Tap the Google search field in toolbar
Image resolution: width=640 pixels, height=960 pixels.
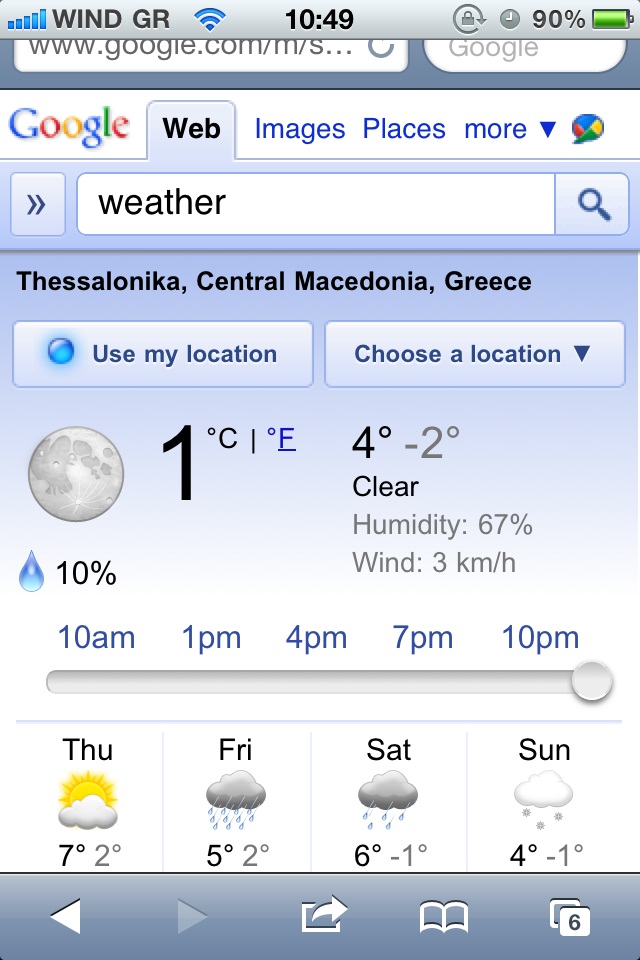coord(525,48)
